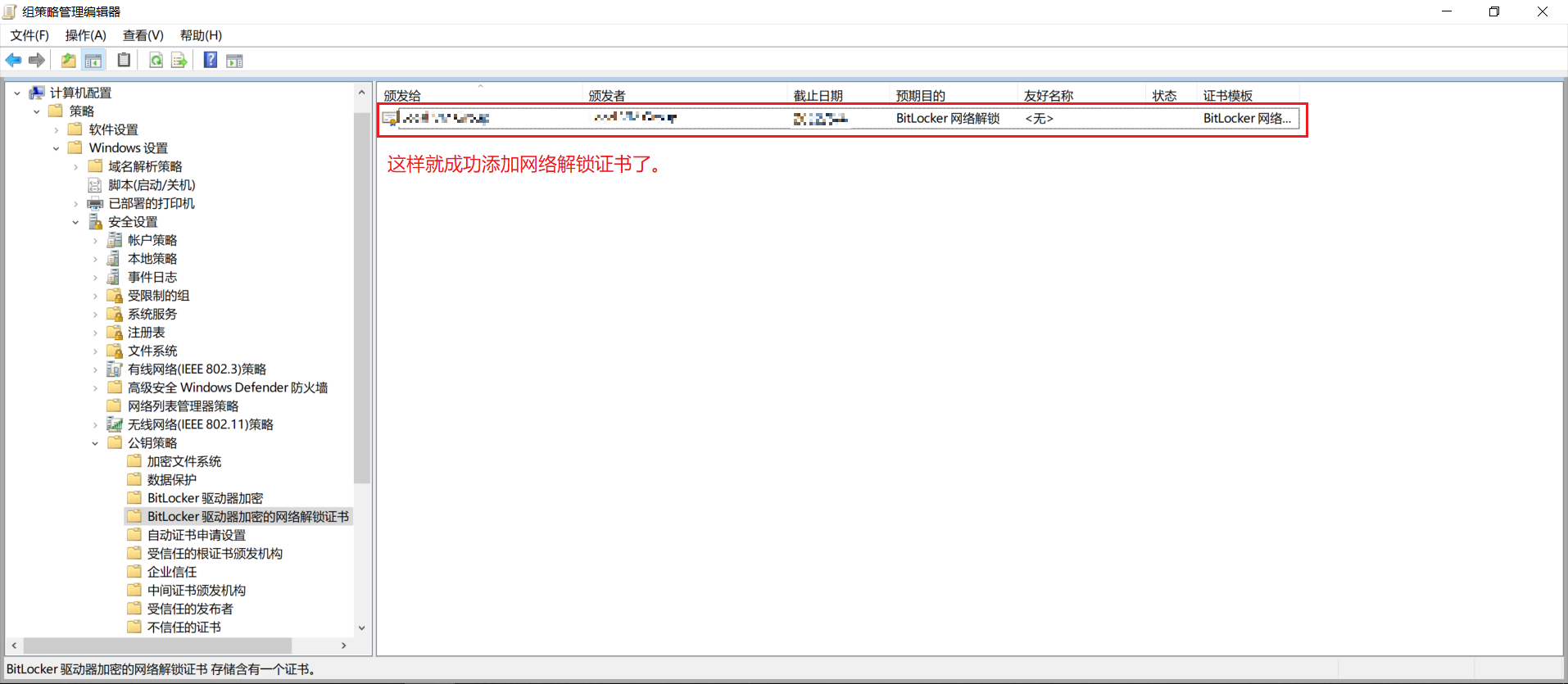Expand the 本地策略 node

tap(96, 259)
